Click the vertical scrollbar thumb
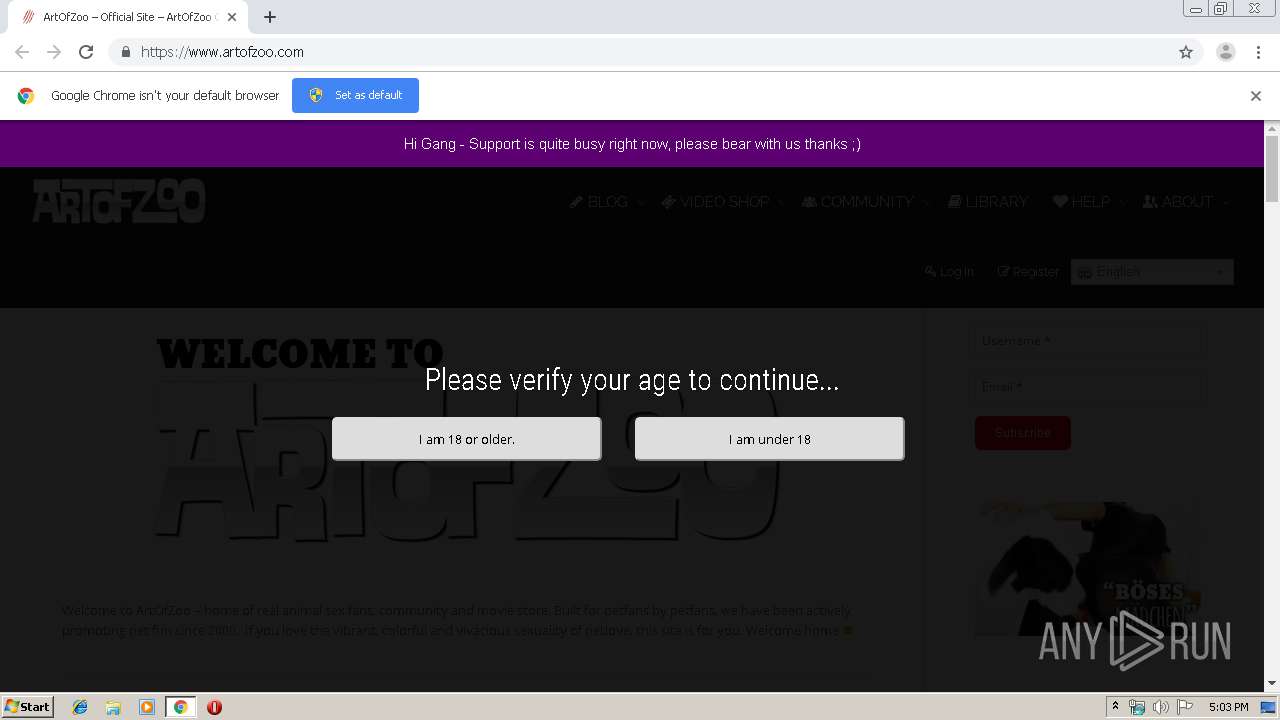 pyautogui.click(x=1272, y=170)
